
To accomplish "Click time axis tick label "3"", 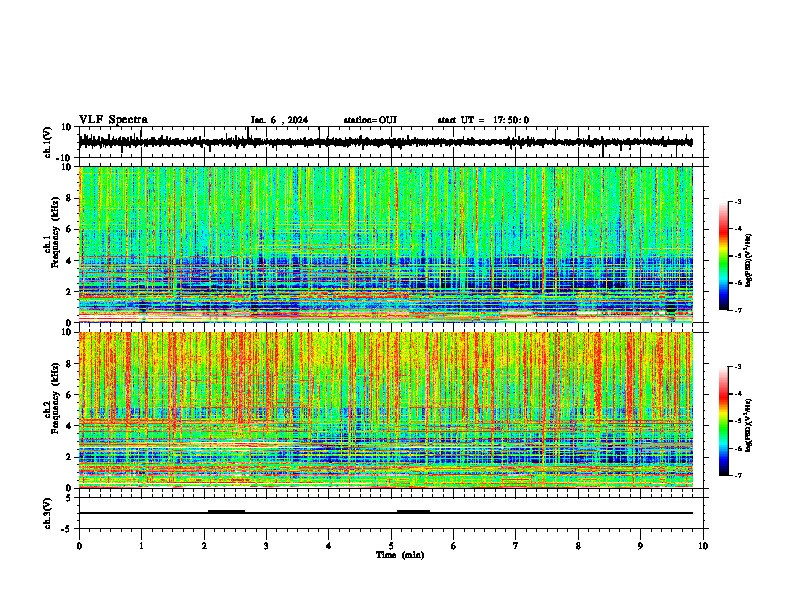I will pos(266,546).
